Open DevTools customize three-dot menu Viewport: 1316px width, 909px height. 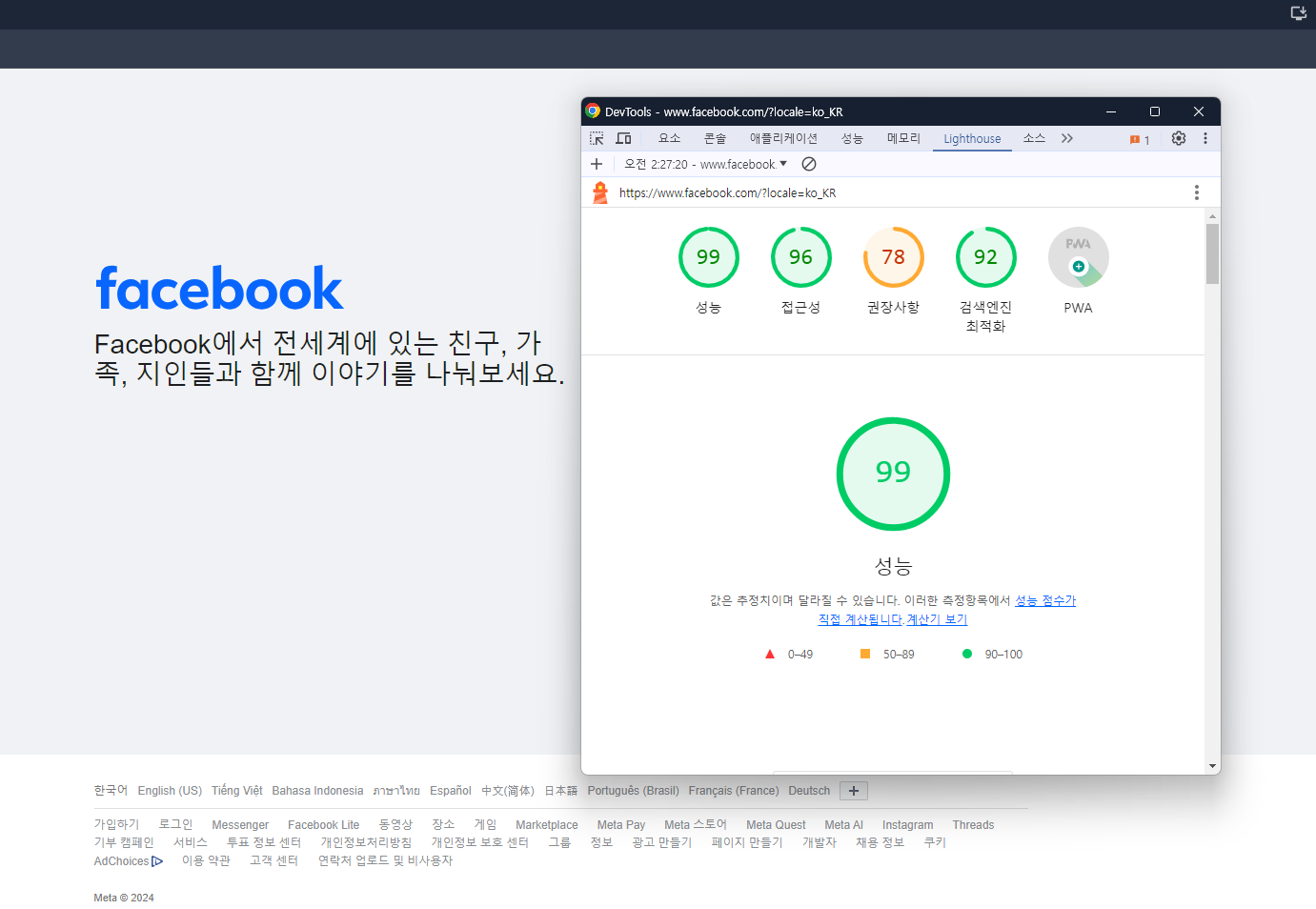pos(1205,138)
